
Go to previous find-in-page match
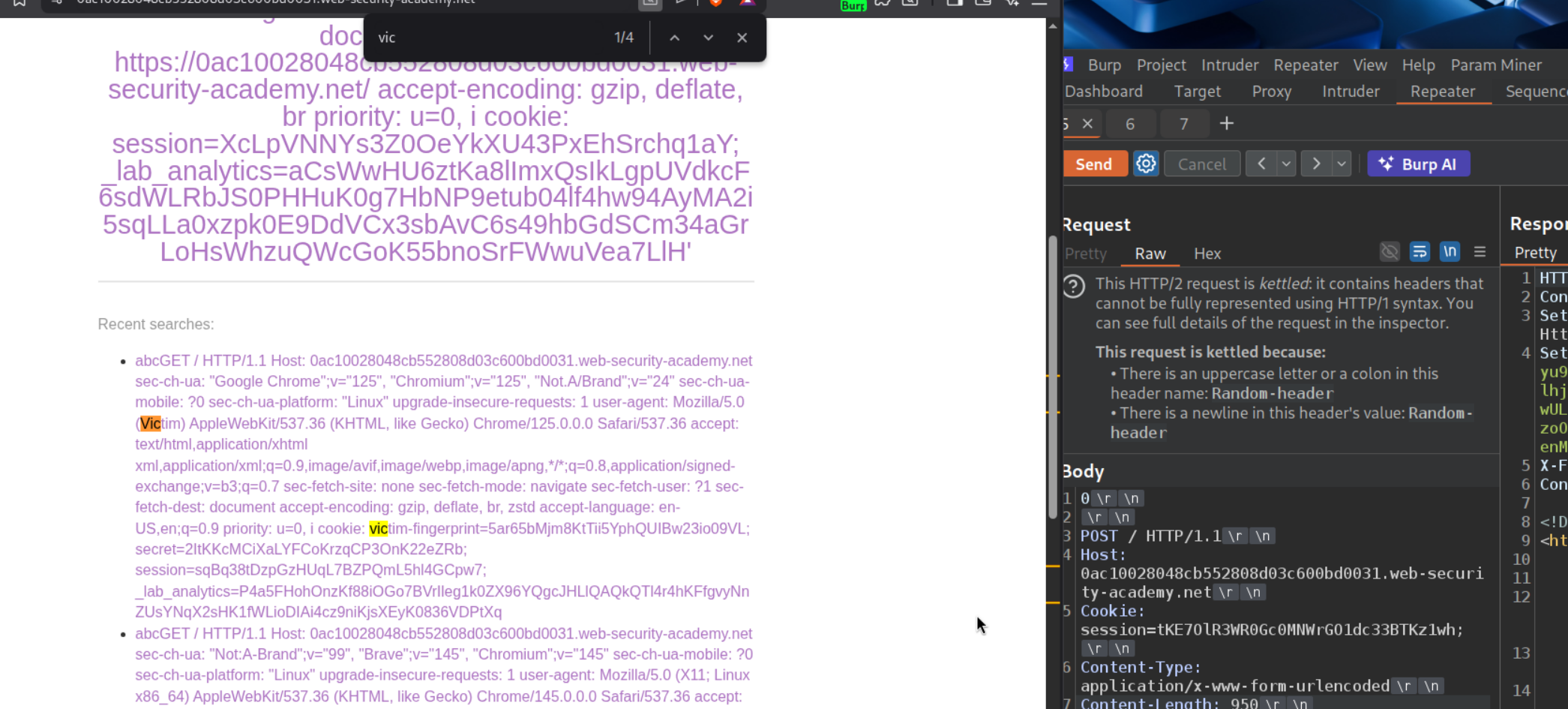[674, 38]
